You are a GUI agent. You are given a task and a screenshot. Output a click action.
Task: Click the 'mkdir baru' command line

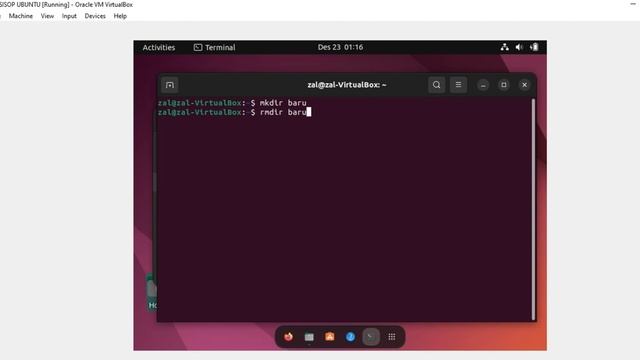point(232,103)
